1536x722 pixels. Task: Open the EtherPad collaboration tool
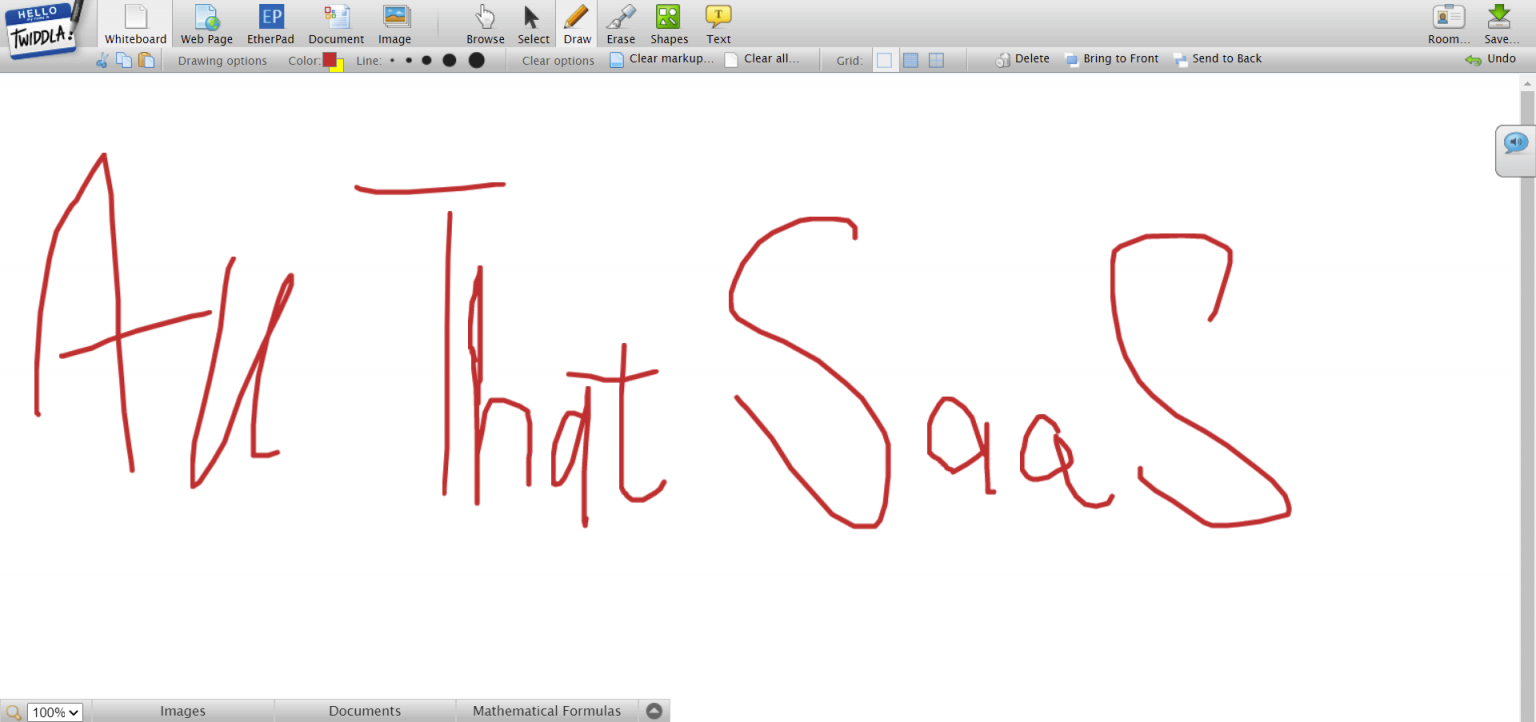(x=270, y=24)
